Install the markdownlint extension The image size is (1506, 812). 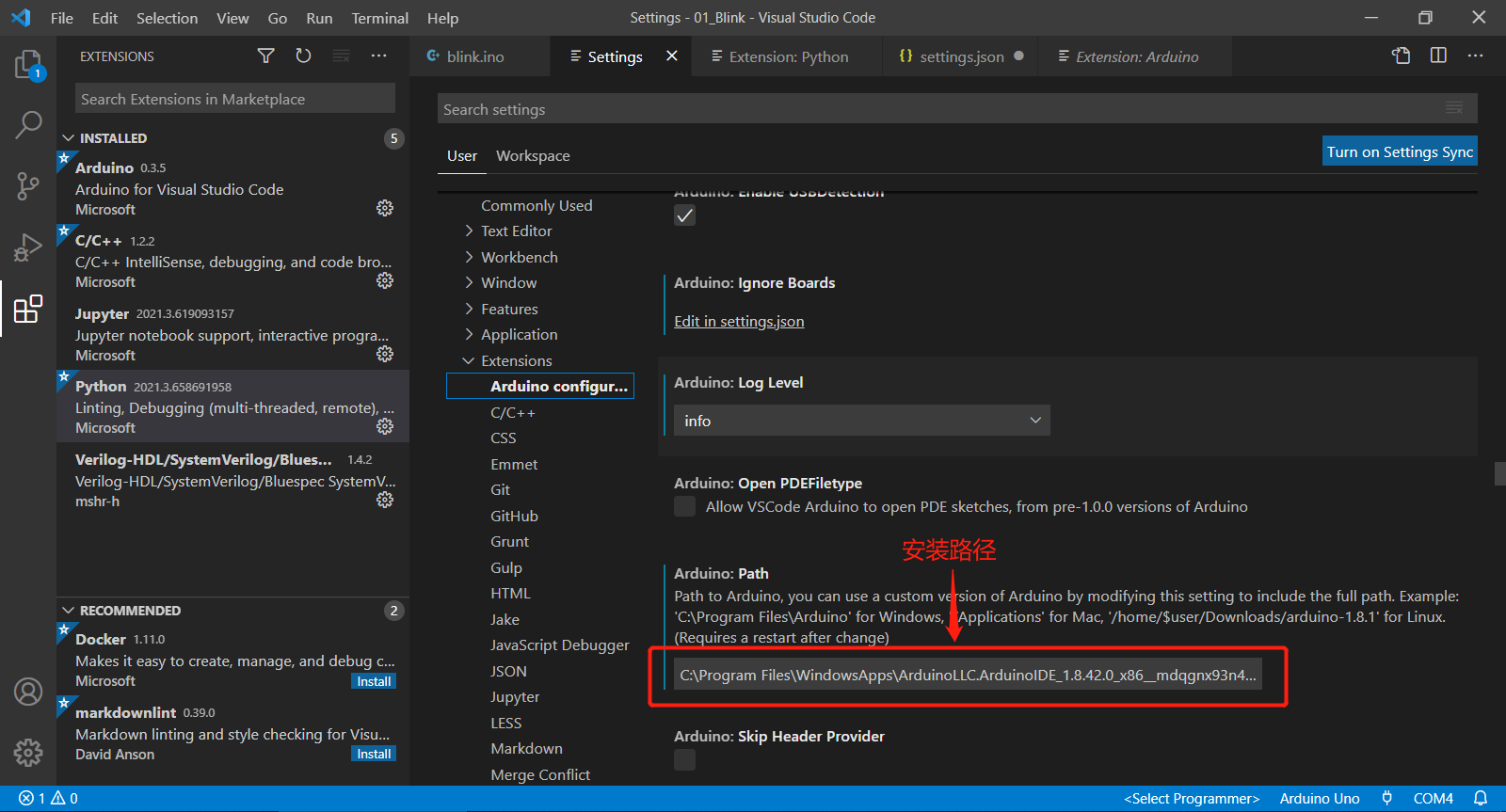(374, 754)
